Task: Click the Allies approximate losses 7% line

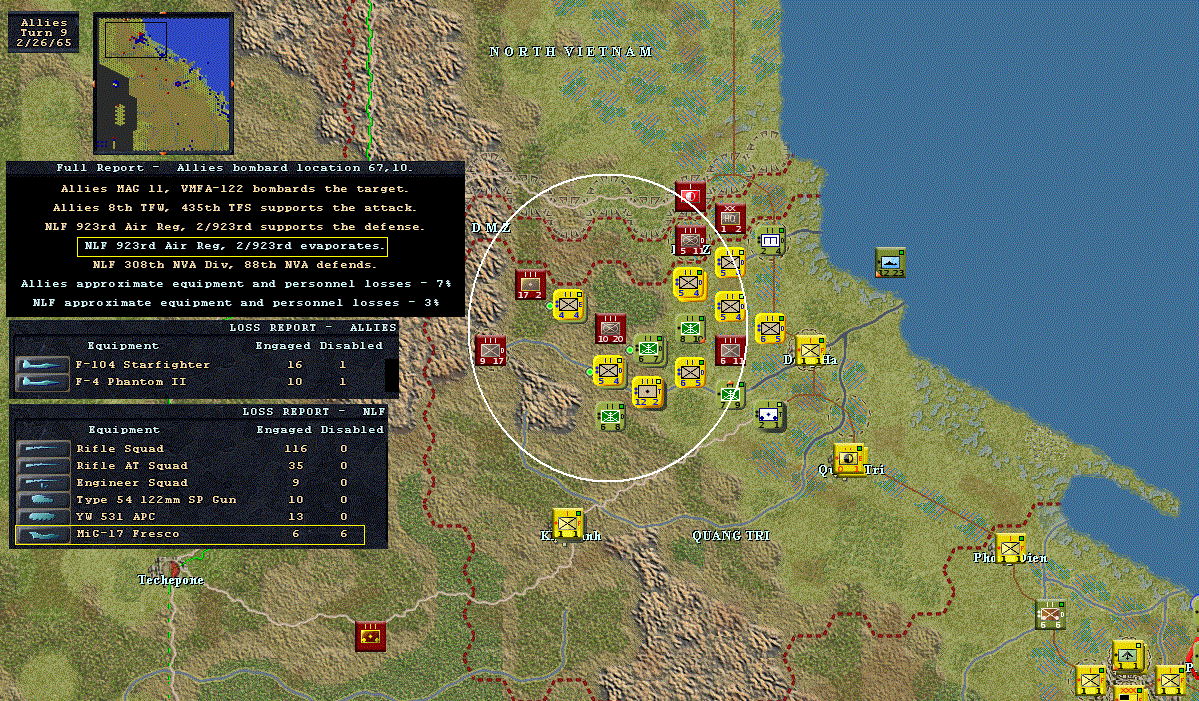Action: point(236,284)
